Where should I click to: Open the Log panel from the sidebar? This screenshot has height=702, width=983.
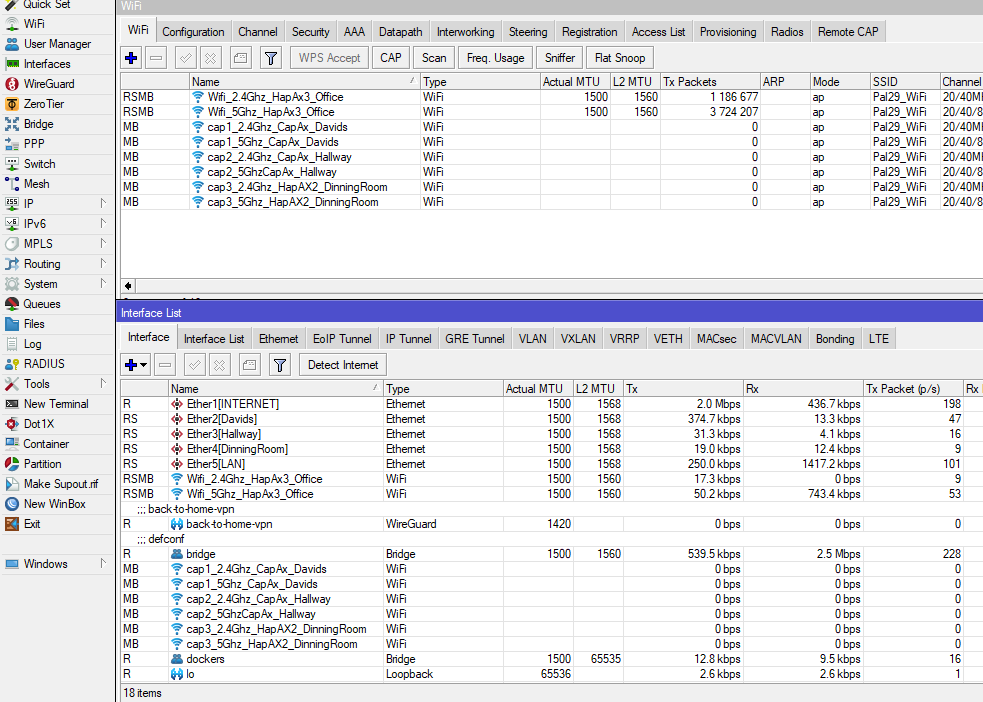pyautogui.click(x=39, y=344)
